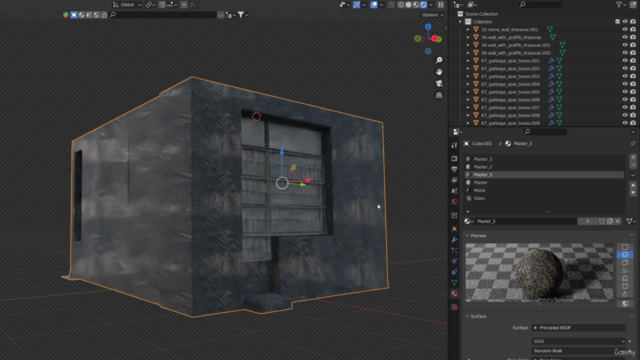Viewport: 640px width, 360px height.
Task: Remove material slot minus button
Action: pyautogui.click(x=633, y=165)
